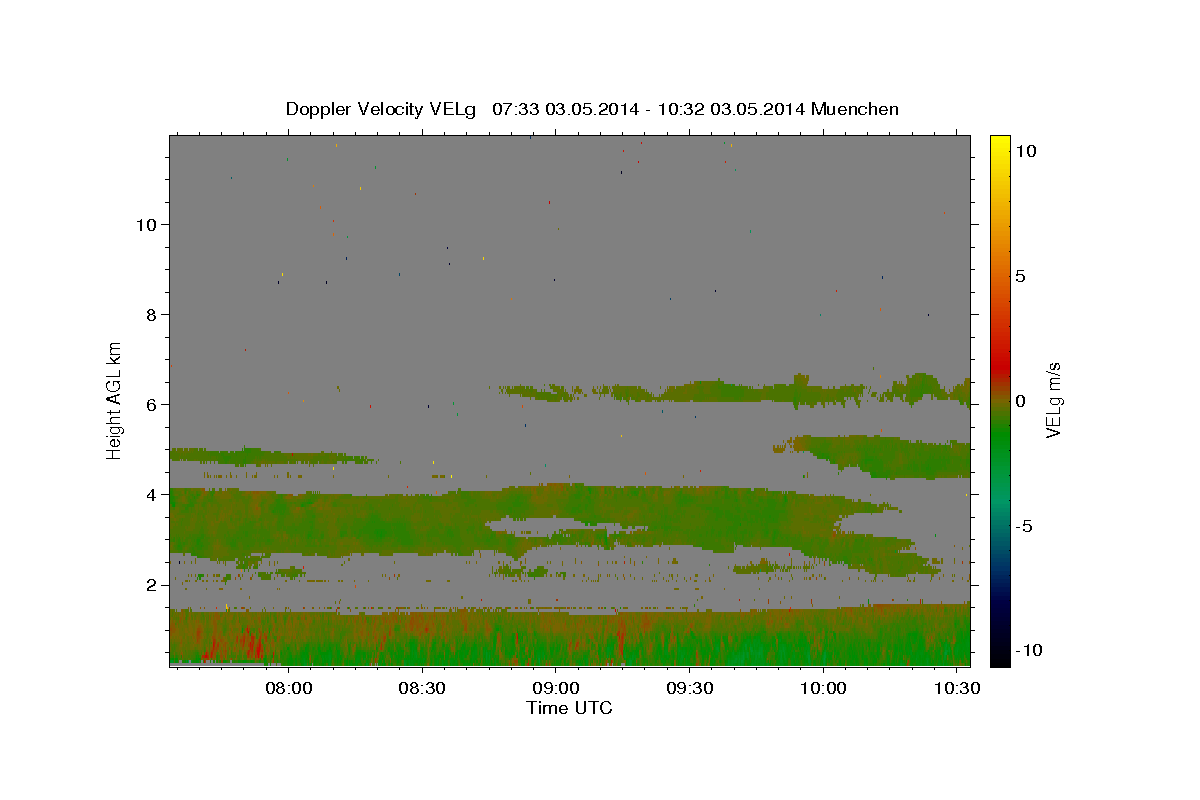Click the word 'Muenchen' in the title
Image resolution: width=1200 pixels, height=800 pixels.
point(854,109)
